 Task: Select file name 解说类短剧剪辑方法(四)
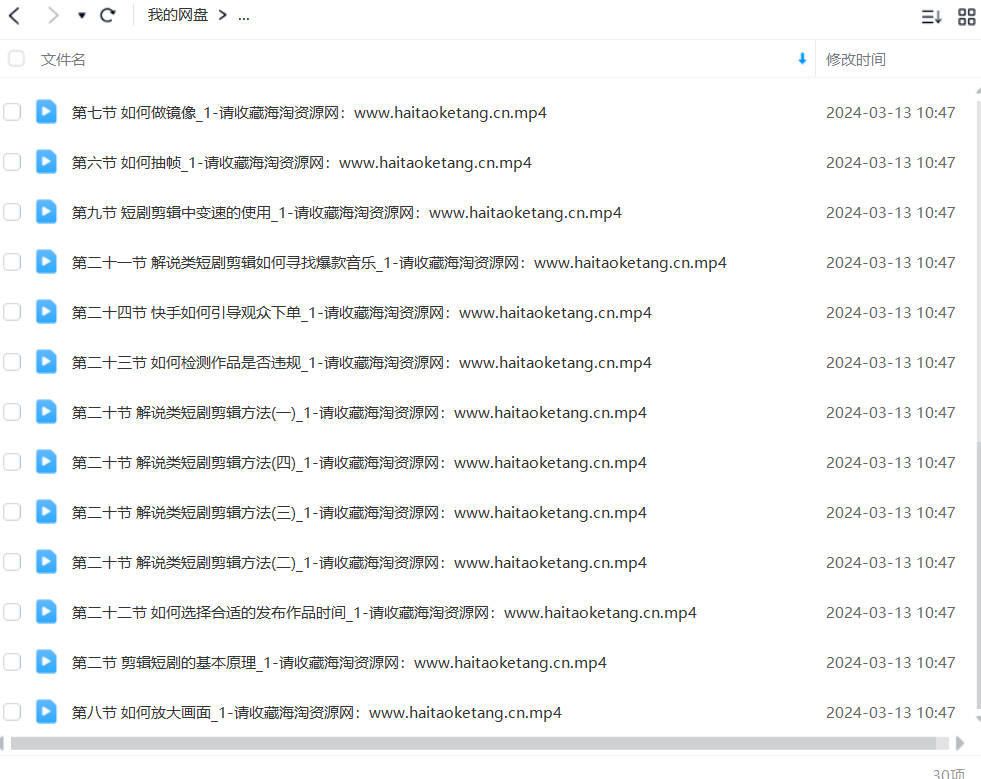click(359, 463)
